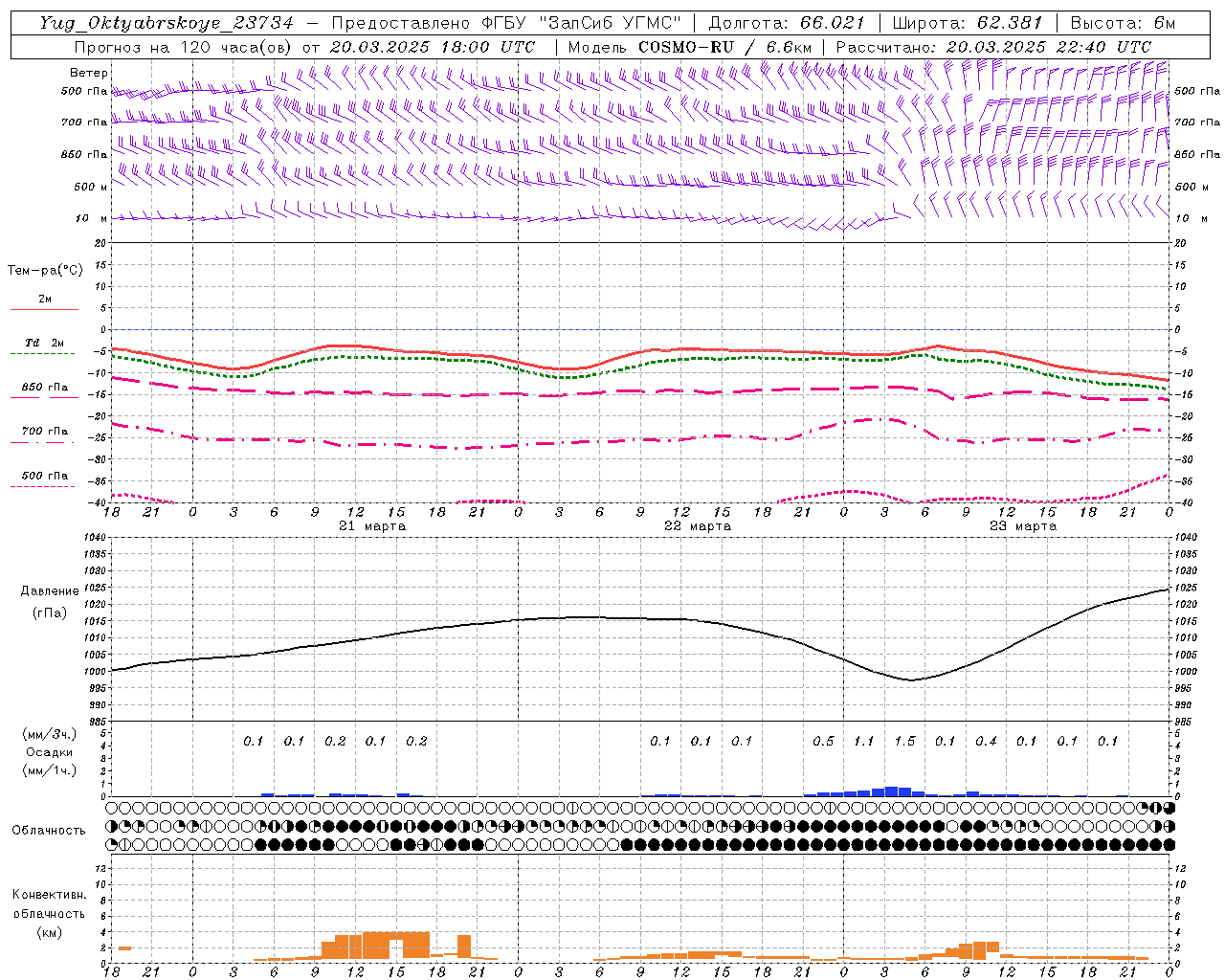
Task: Click the Тем-ра(°C) axis label
Action: coord(45,271)
